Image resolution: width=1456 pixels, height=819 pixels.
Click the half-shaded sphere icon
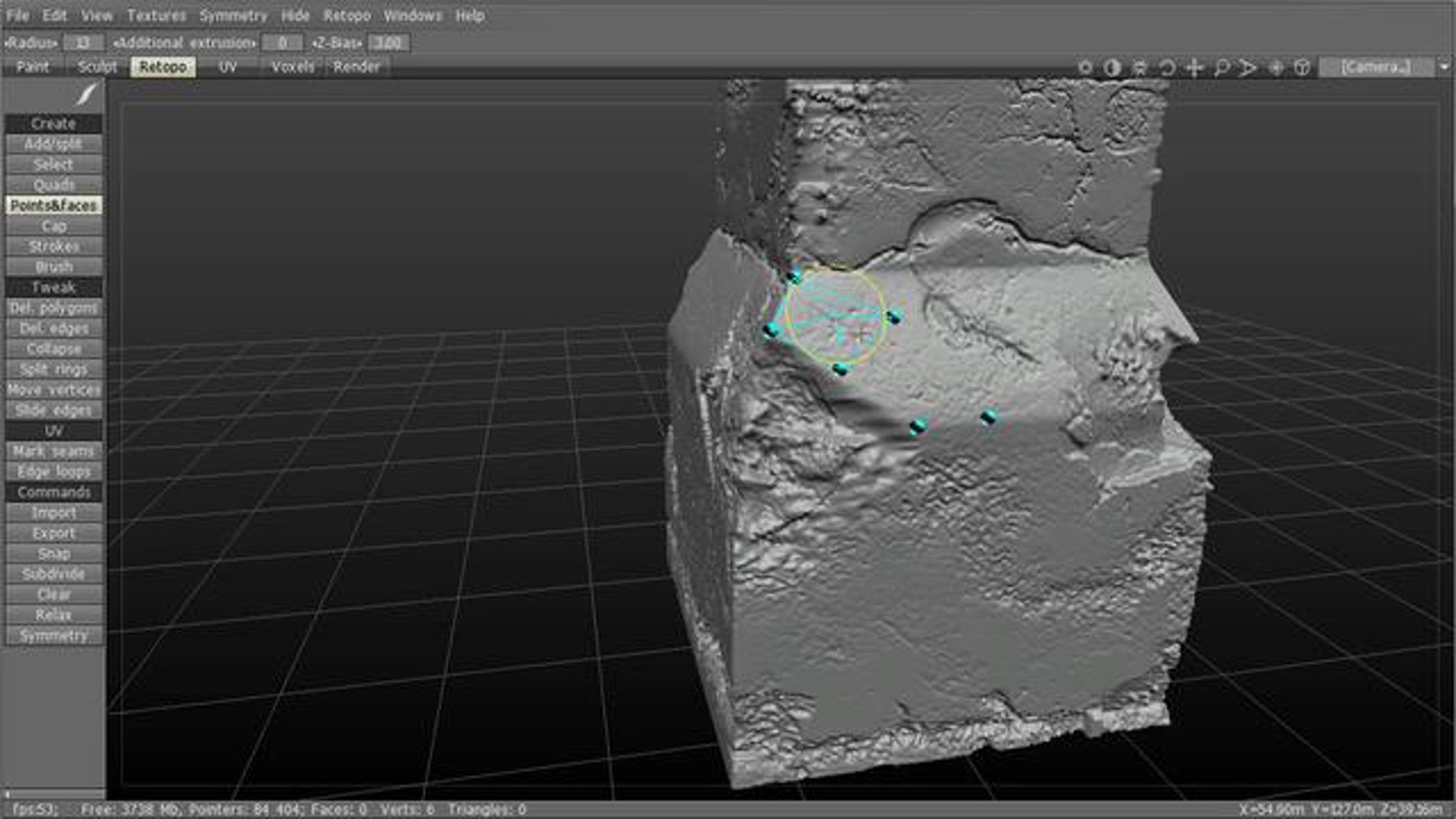click(x=1112, y=67)
